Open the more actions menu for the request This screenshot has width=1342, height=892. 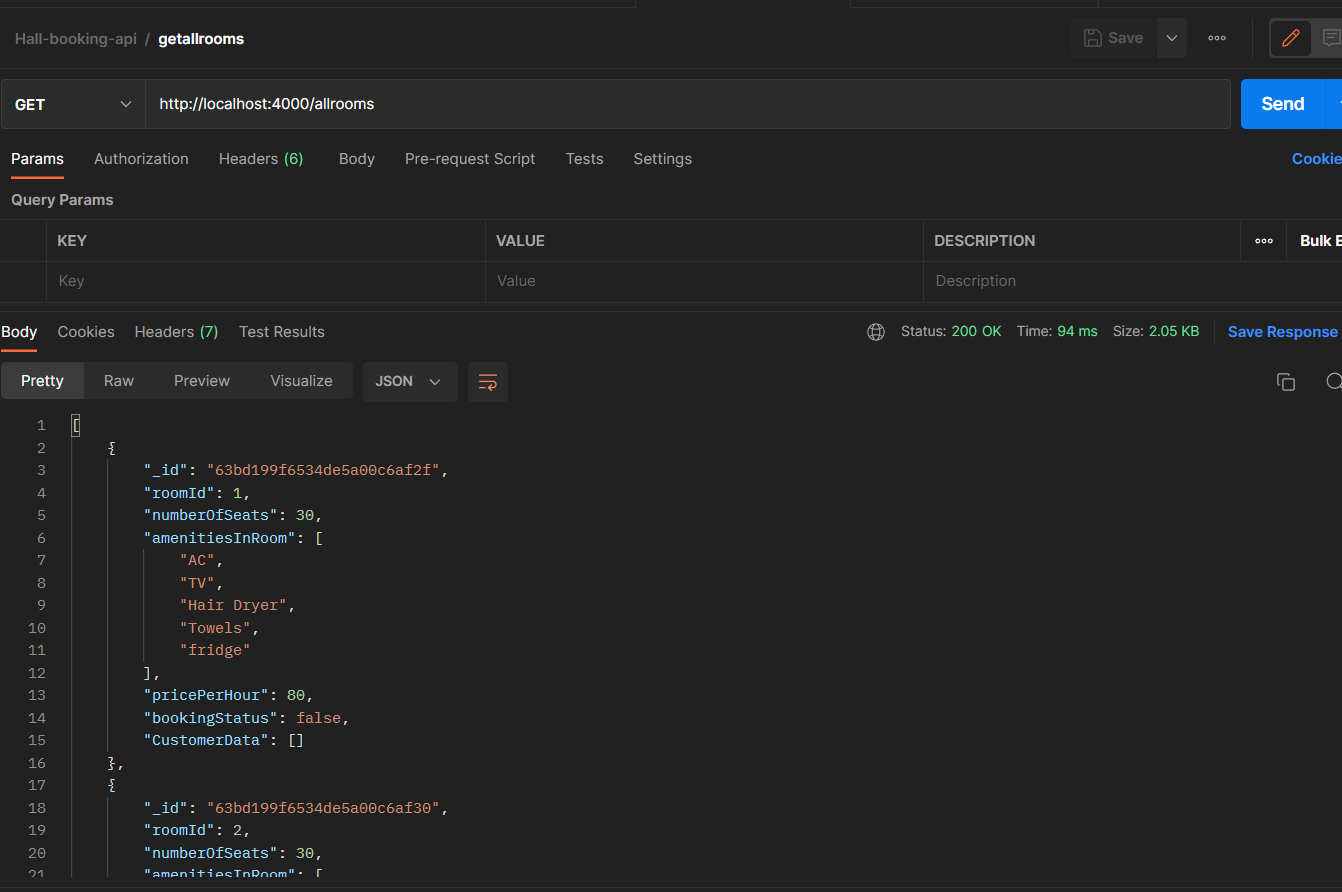click(x=1216, y=38)
